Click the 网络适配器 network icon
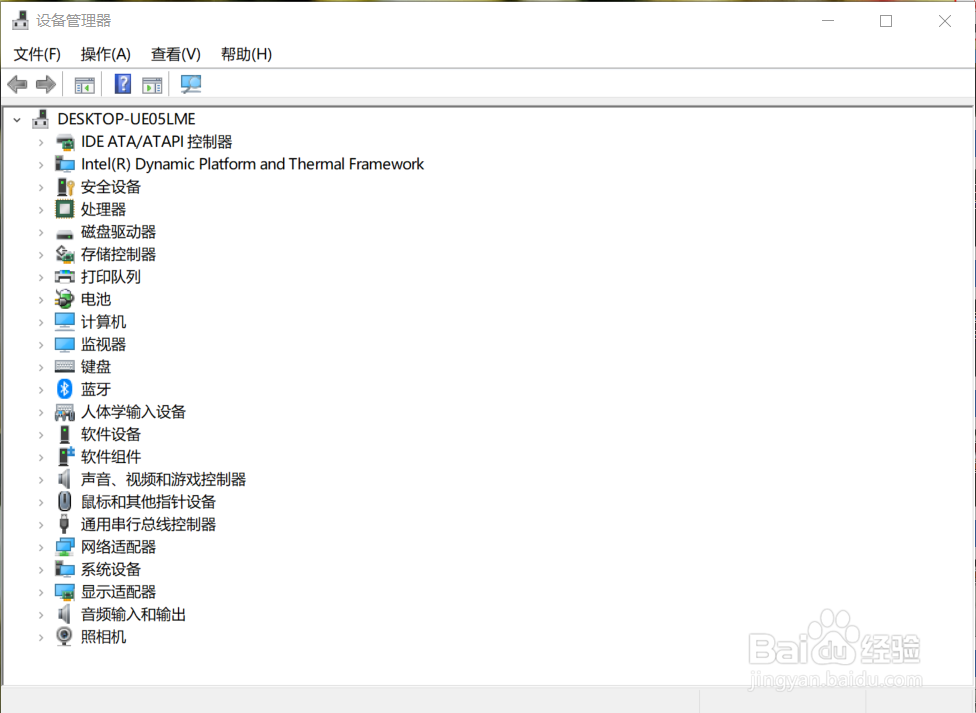976x713 pixels. pos(65,547)
